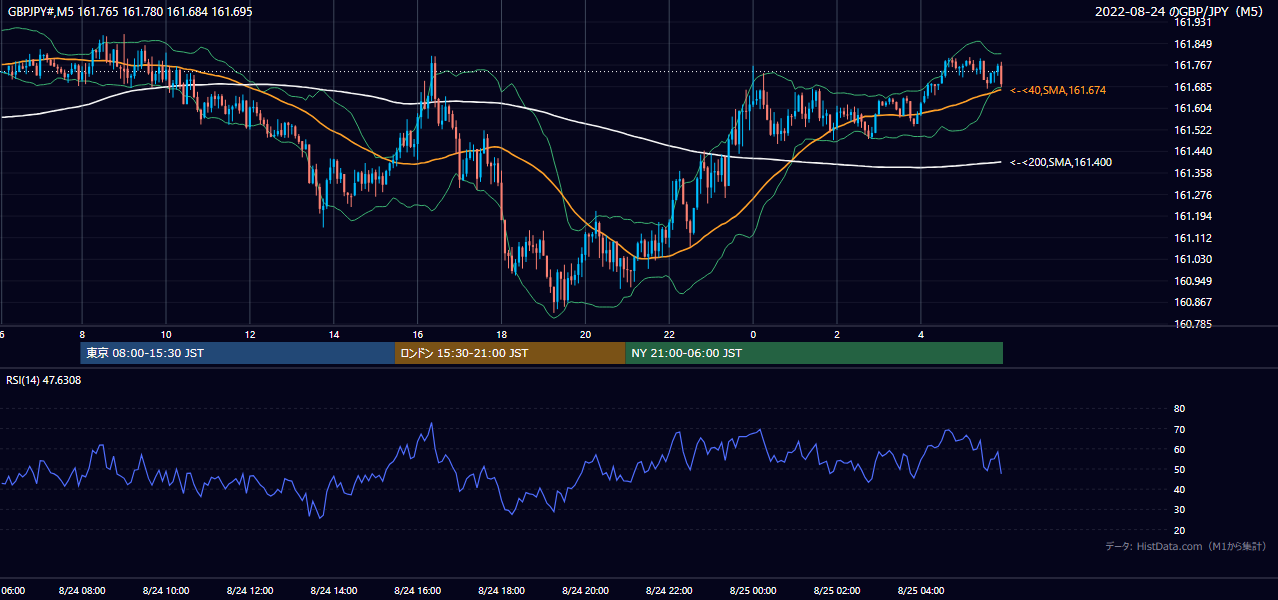Click RSI axis level 80

[x=1180, y=409]
